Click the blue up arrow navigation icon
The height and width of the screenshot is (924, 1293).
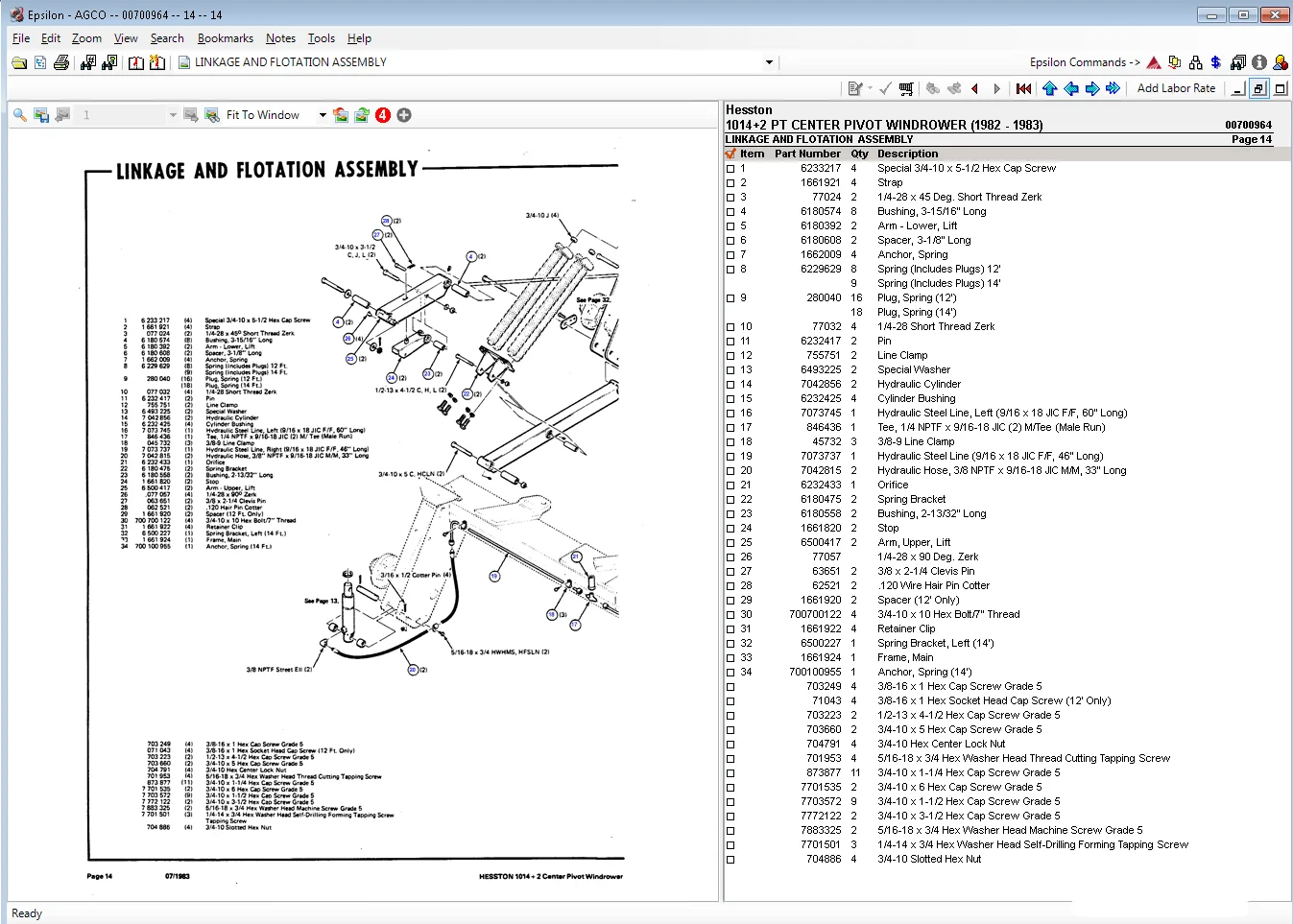1049,88
